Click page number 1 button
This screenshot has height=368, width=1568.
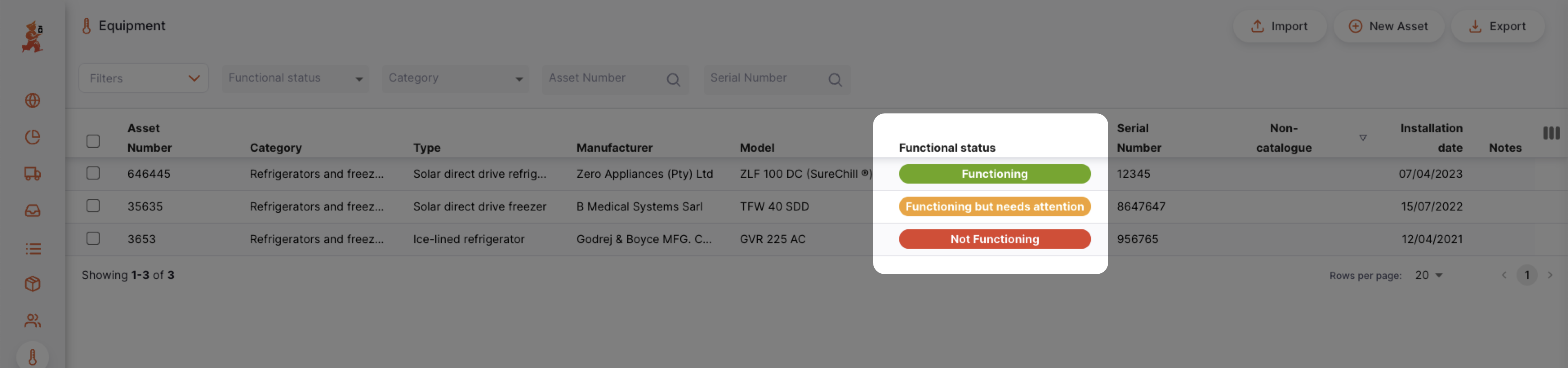click(1527, 275)
